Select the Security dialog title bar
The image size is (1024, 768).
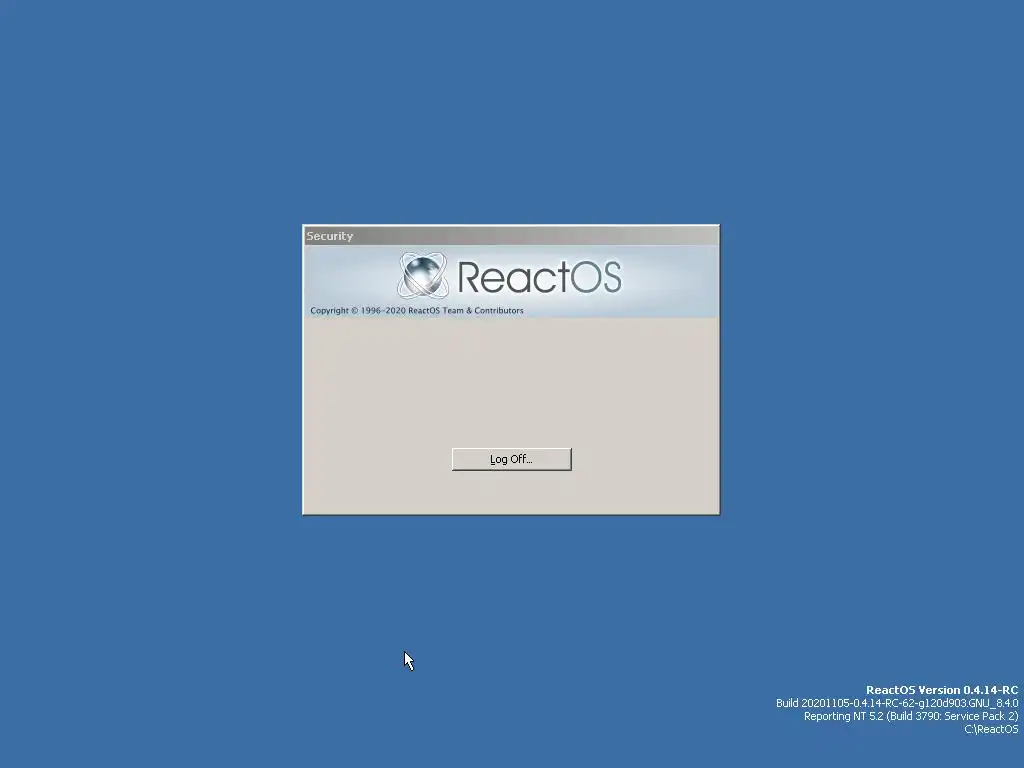click(x=511, y=236)
